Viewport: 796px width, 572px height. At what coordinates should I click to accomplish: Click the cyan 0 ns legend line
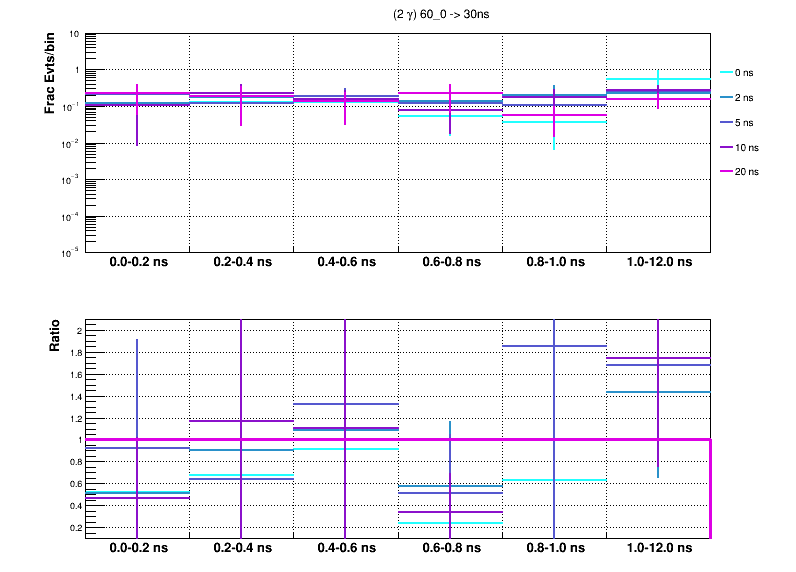[x=726, y=73]
